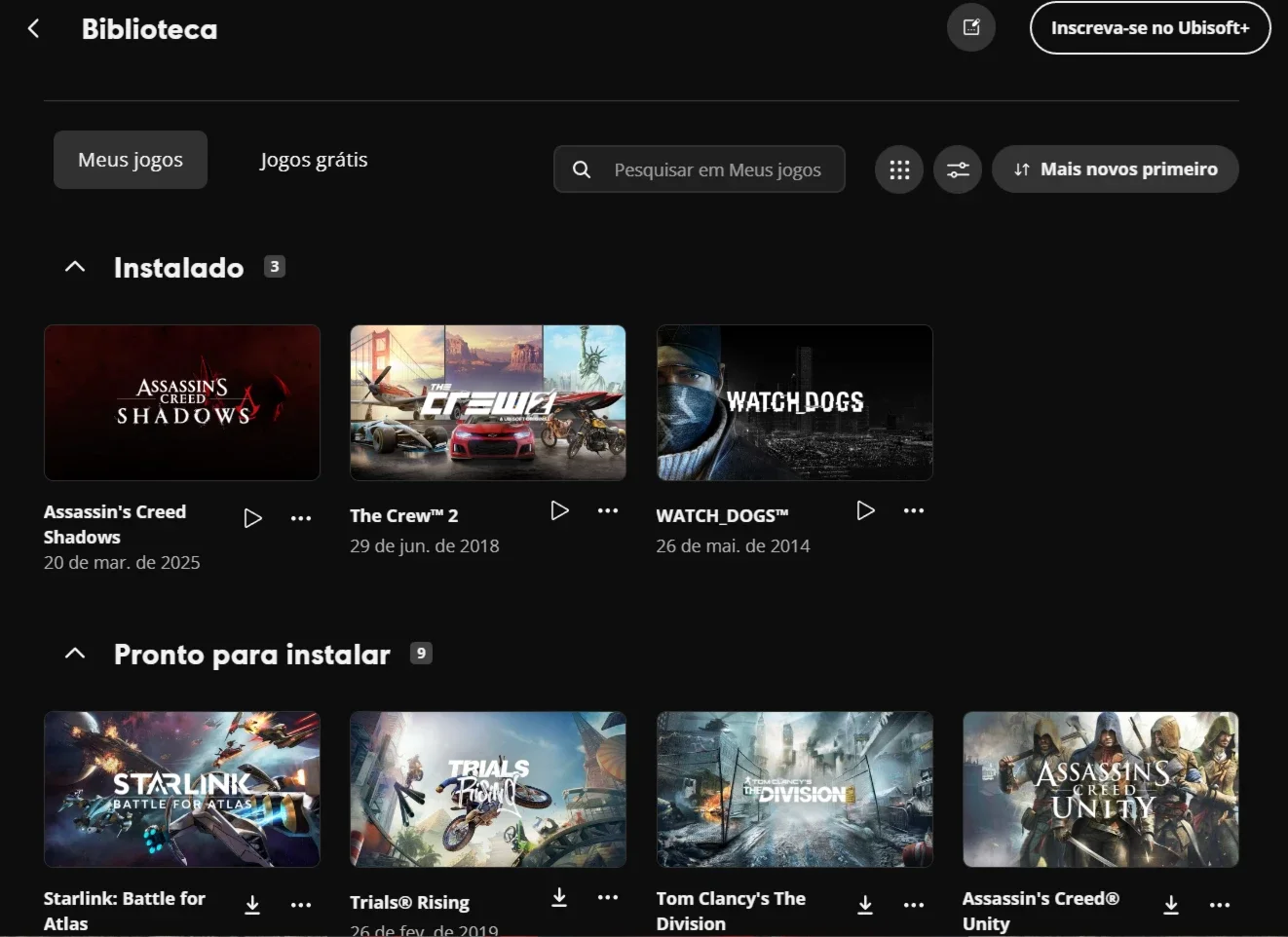
Task: Open The Division cover thumbnail
Action: (795, 789)
